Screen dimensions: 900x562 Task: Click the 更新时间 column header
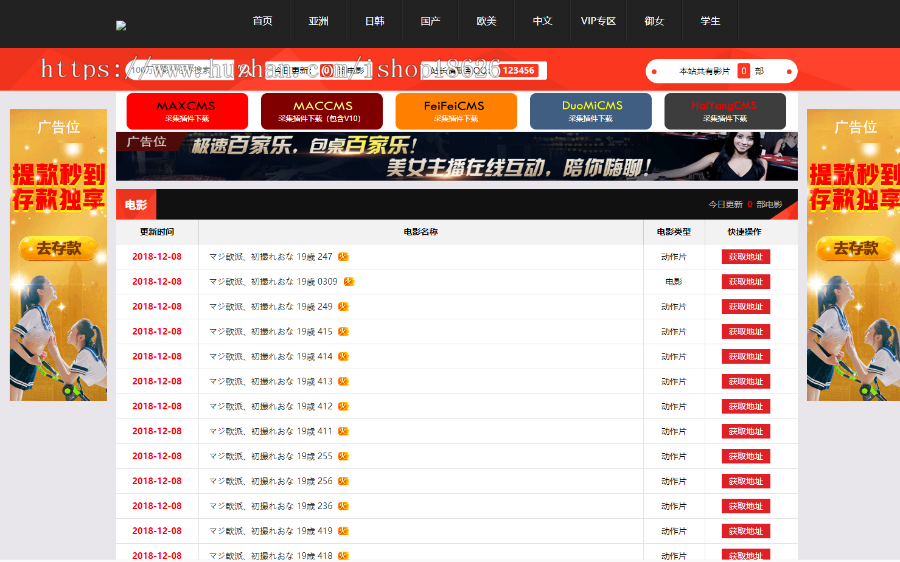click(x=157, y=232)
